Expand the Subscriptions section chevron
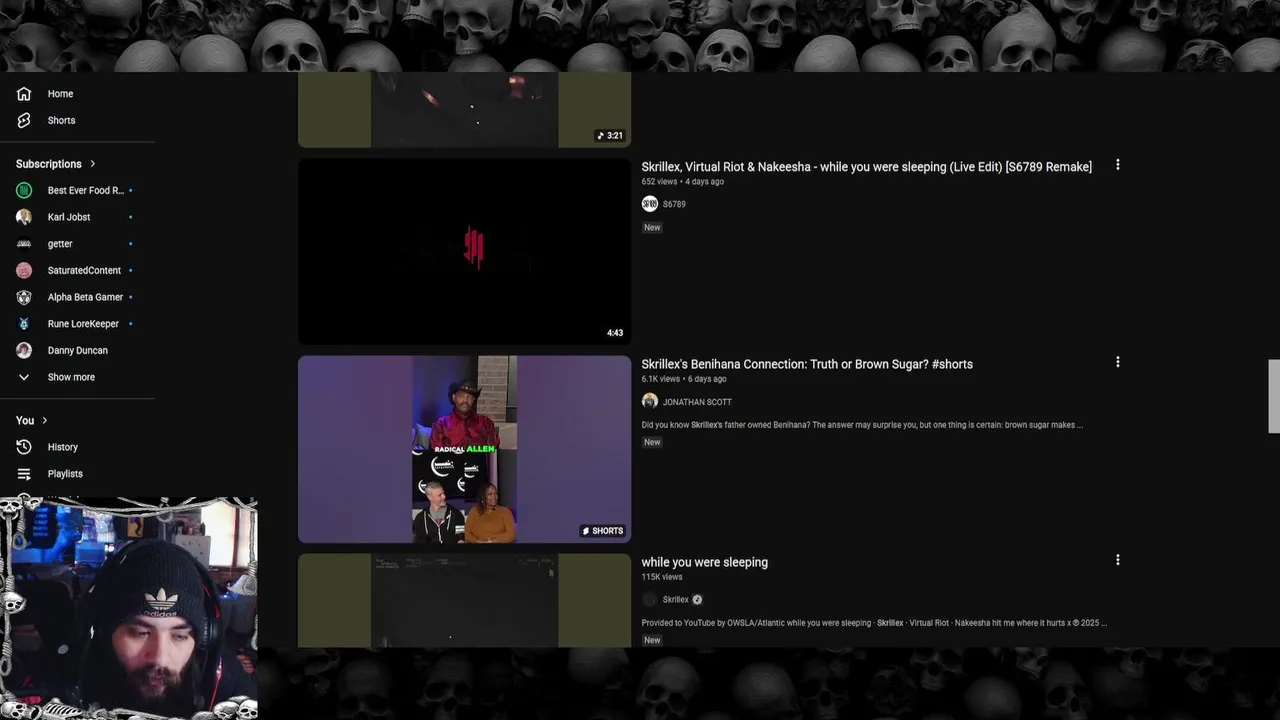Viewport: 1280px width, 720px height. point(93,164)
